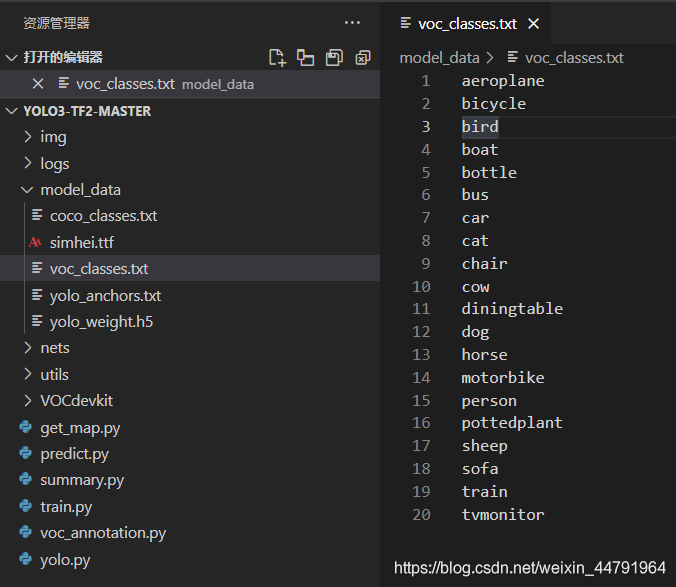Click the text 'motorbike' on line 14
Screen dimensions: 676x587
(503, 378)
